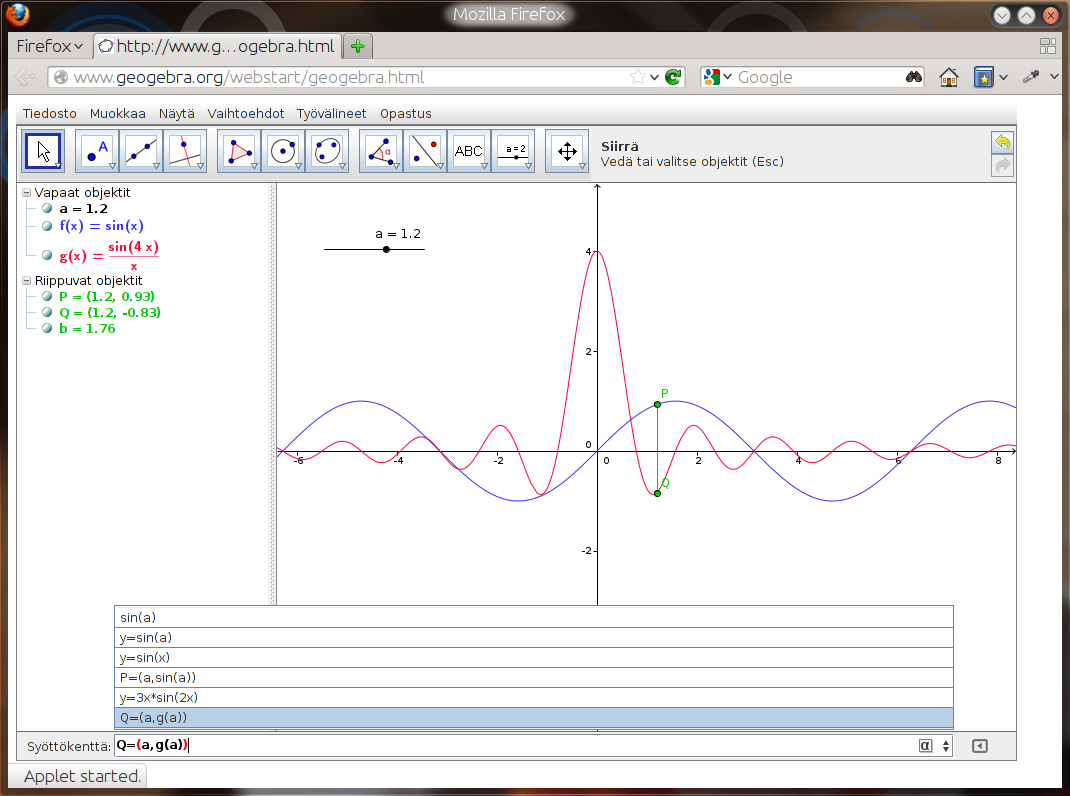Click the binoculars search icon
The image size is (1070, 796).
pos(914,77)
